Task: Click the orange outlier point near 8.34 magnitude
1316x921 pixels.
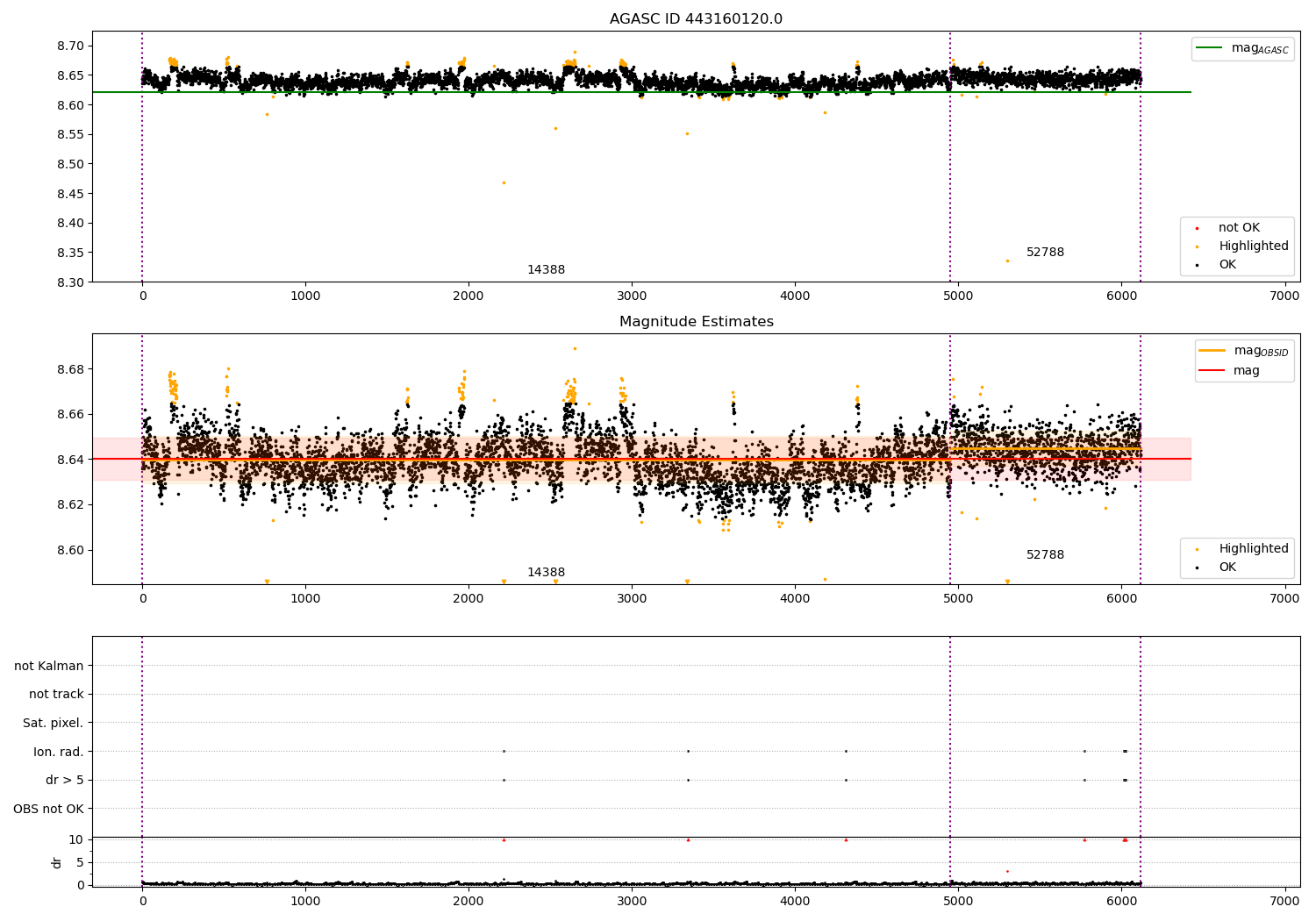Action: pyautogui.click(x=1007, y=261)
